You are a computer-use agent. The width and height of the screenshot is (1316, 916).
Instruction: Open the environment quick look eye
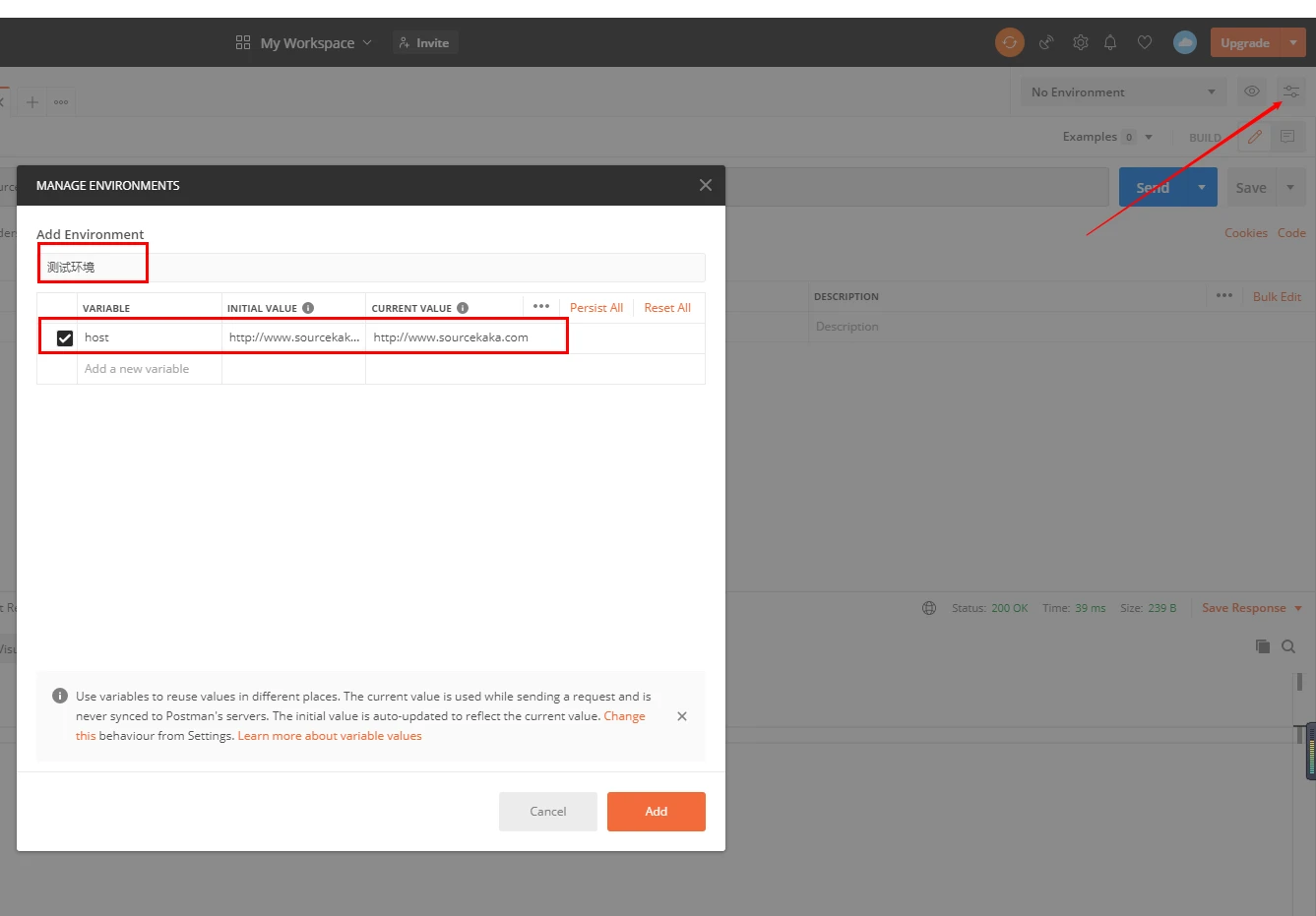1251,92
